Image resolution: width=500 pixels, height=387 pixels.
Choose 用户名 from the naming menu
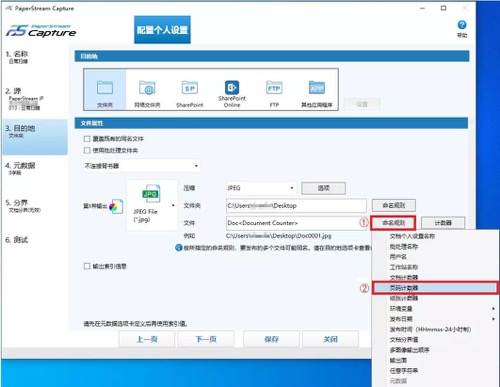[398, 257]
